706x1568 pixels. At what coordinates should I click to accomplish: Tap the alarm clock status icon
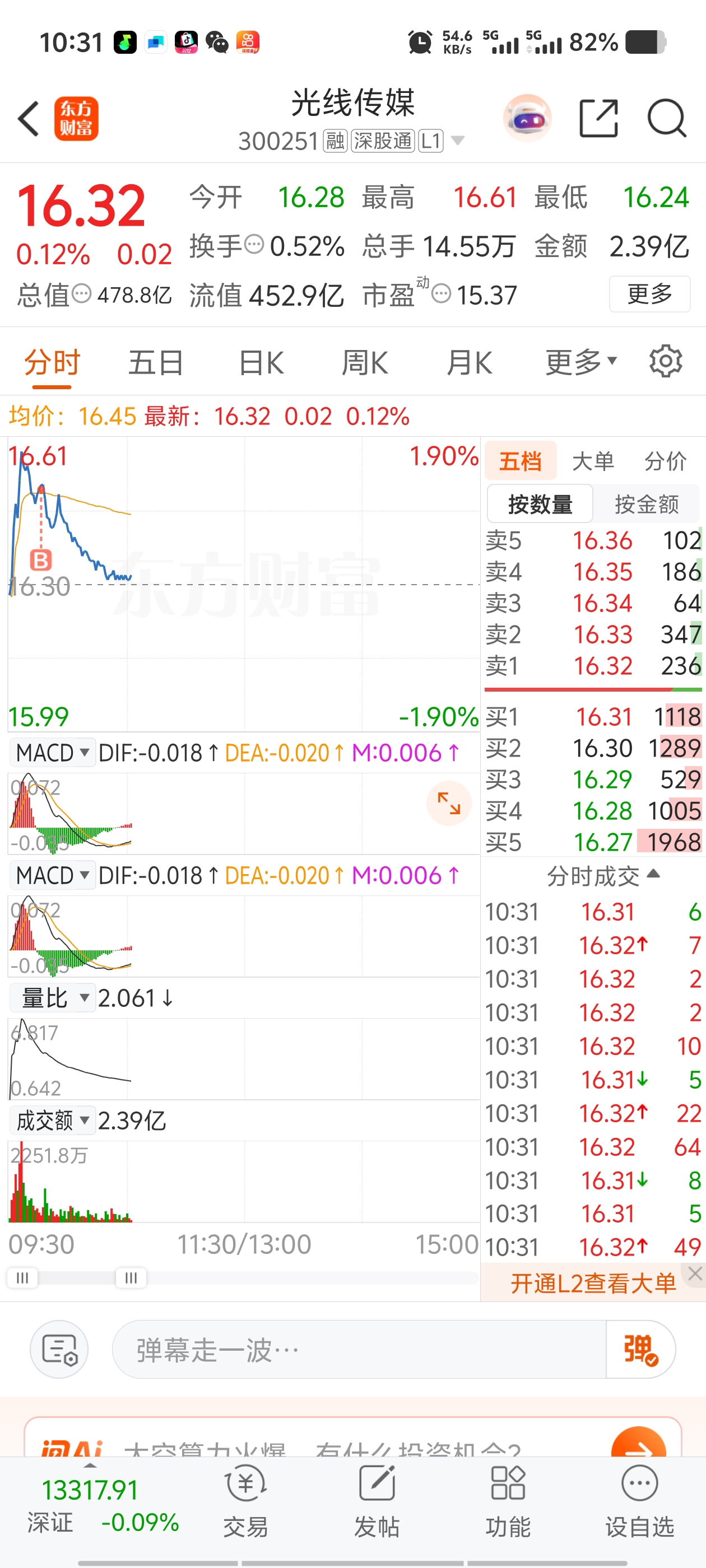point(420,43)
